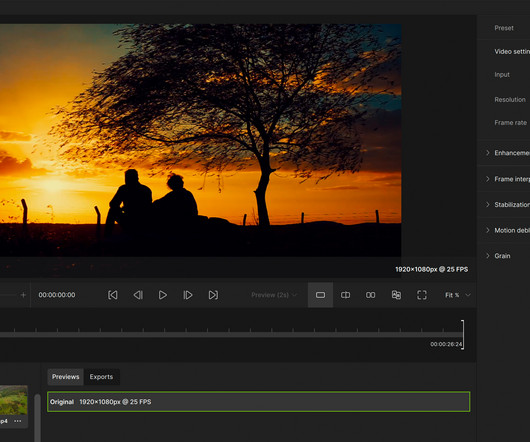Image resolution: width=530 pixels, height=442 pixels.
Task: Click the Preset label
Action: 504,28
